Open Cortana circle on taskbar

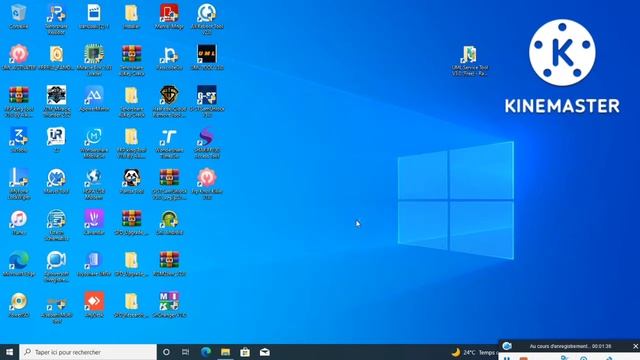tap(166, 352)
